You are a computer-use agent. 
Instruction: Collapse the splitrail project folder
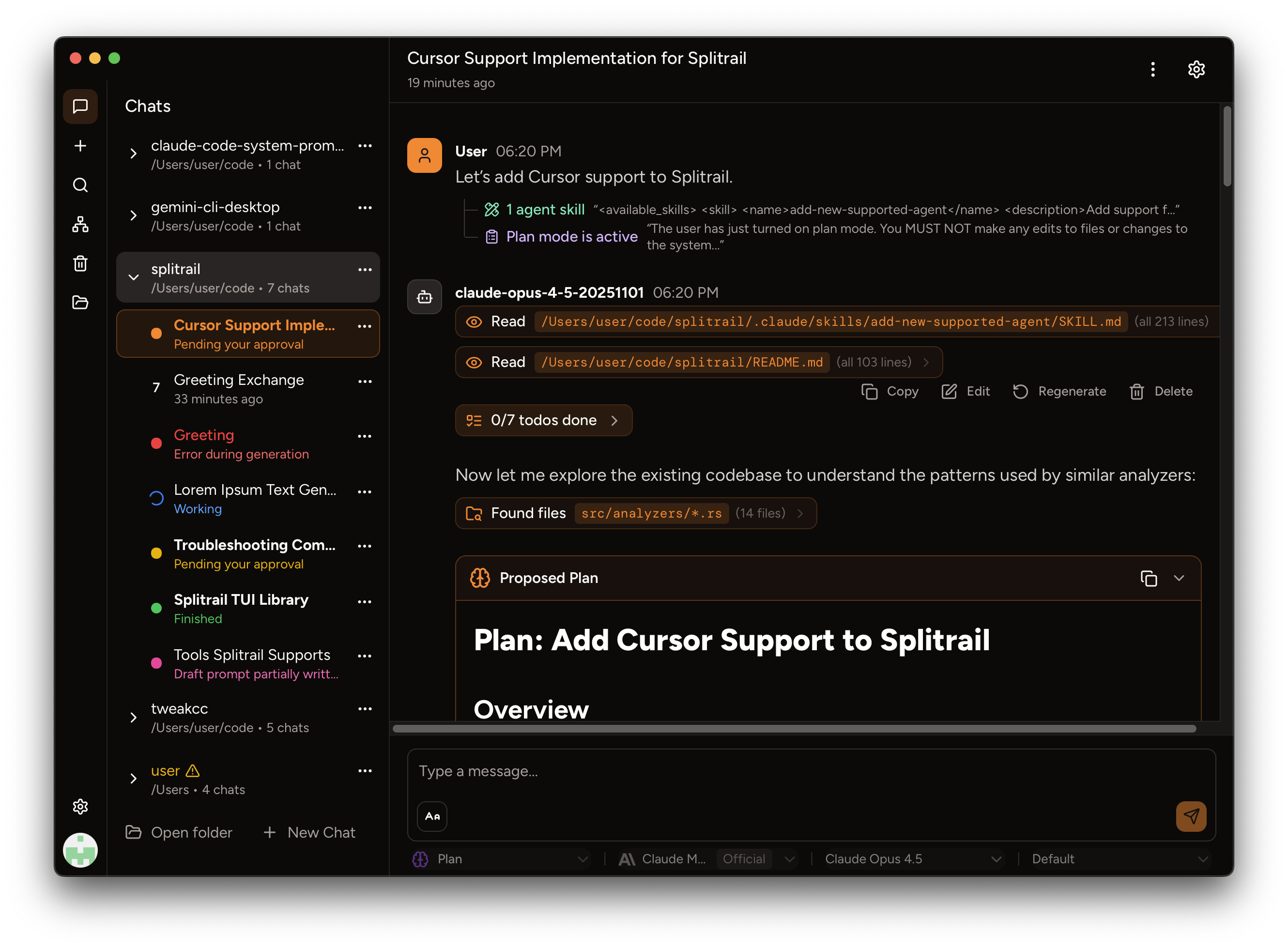point(133,278)
